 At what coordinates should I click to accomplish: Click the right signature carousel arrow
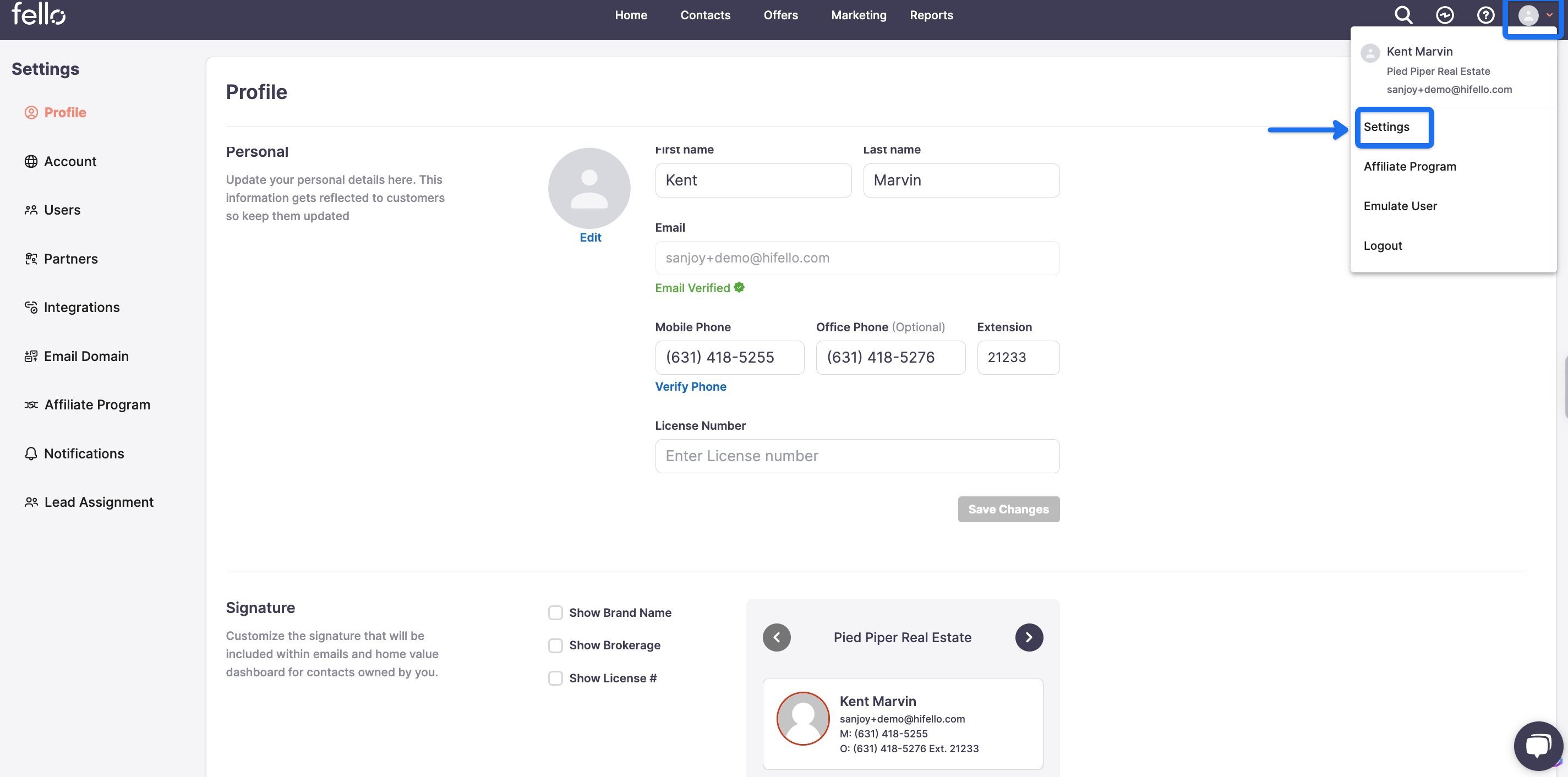(1029, 637)
